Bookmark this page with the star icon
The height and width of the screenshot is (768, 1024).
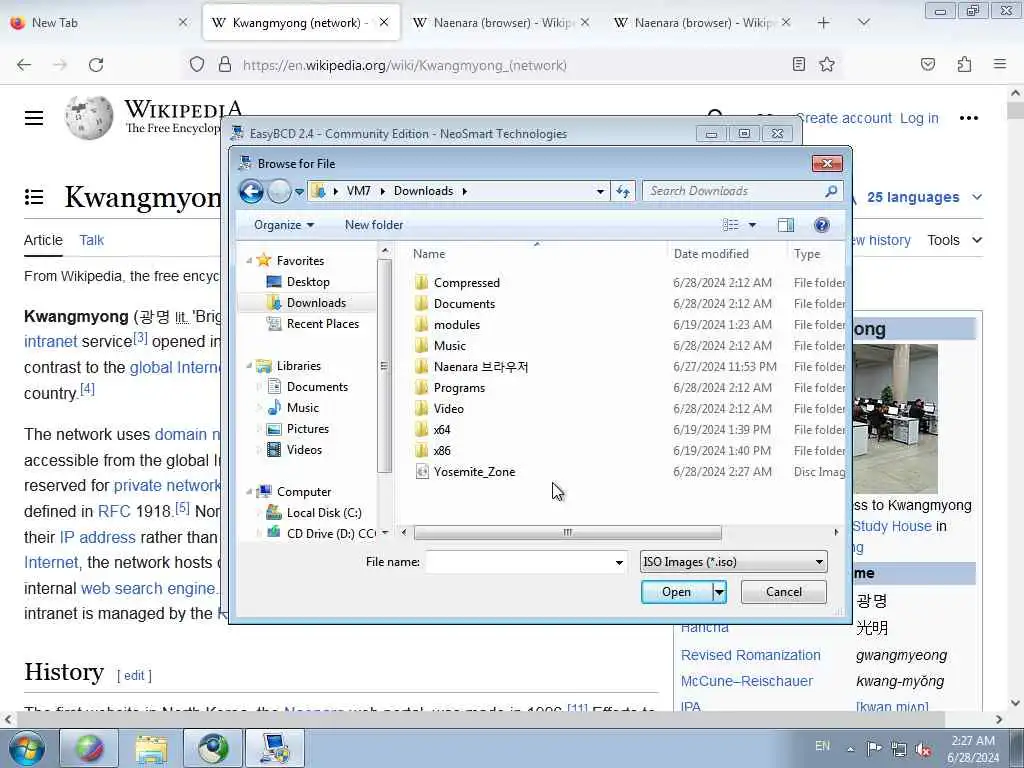[827, 64]
